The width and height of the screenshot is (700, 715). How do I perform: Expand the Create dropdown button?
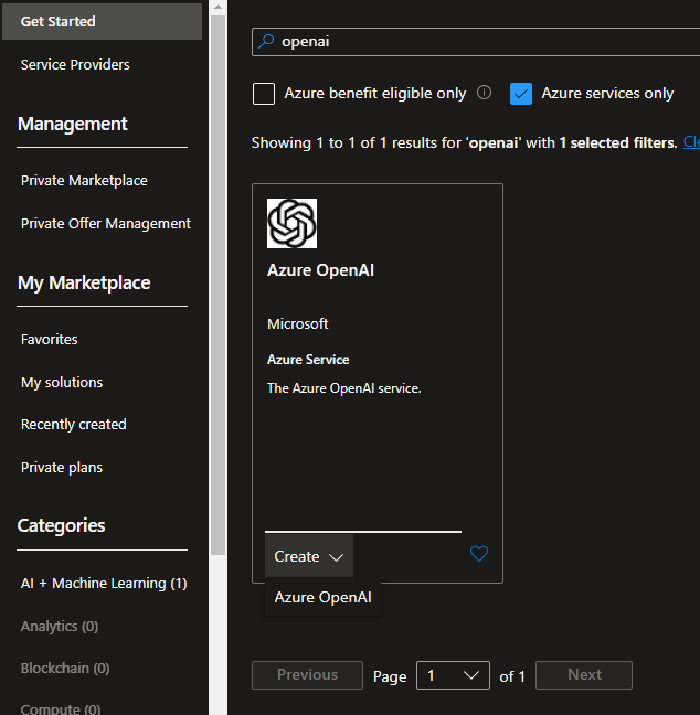pos(309,557)
